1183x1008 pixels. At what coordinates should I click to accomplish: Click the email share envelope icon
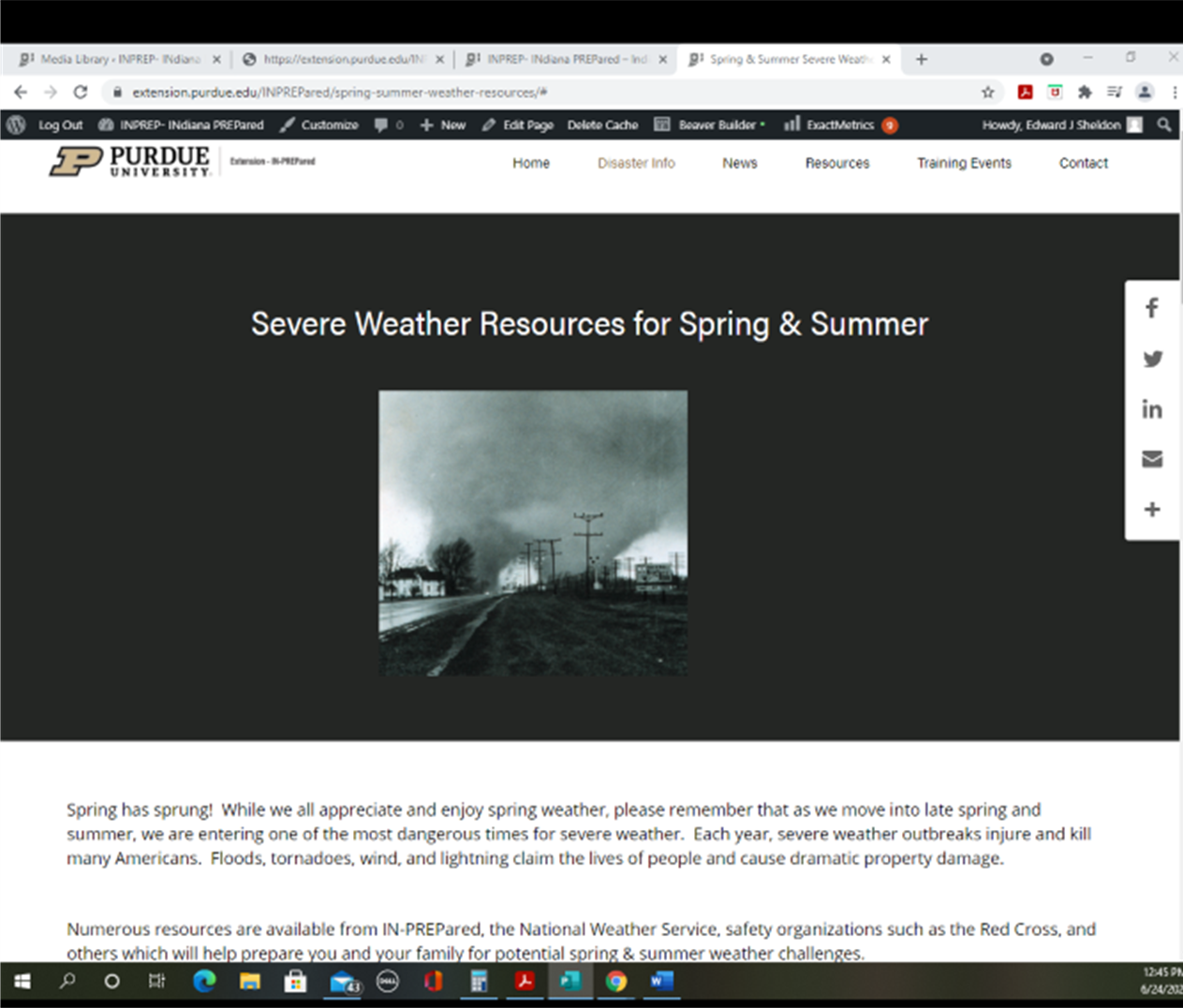[1152, 459]
